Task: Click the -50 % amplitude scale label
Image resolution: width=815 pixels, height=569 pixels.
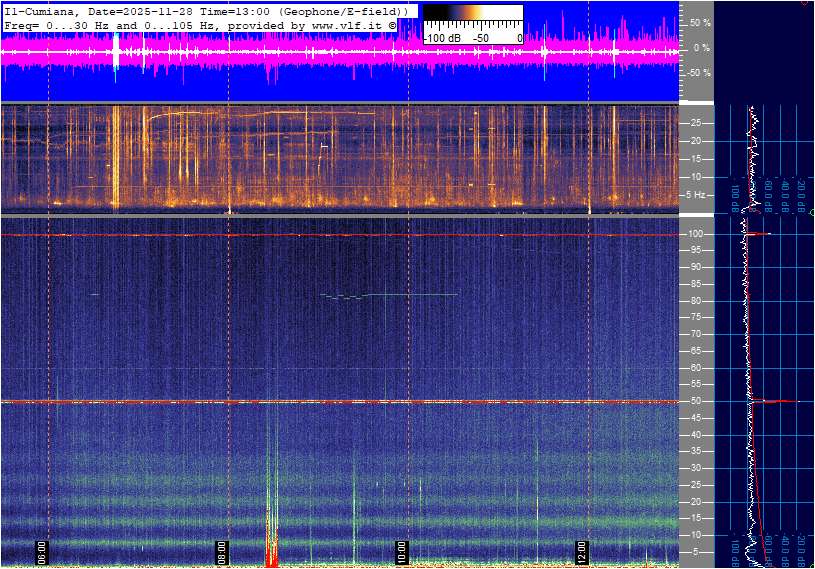Action: 699,73
